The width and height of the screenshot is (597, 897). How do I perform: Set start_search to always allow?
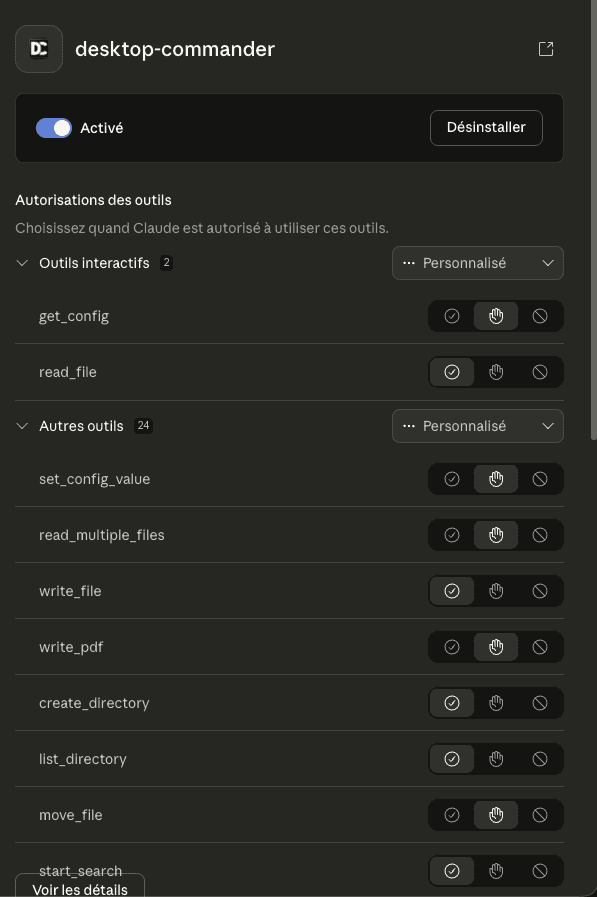[452, 871]
